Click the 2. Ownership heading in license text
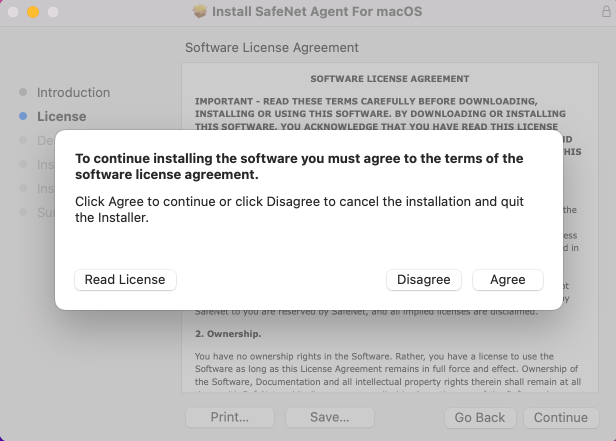 pyautogui.click(x=227, y=333)
